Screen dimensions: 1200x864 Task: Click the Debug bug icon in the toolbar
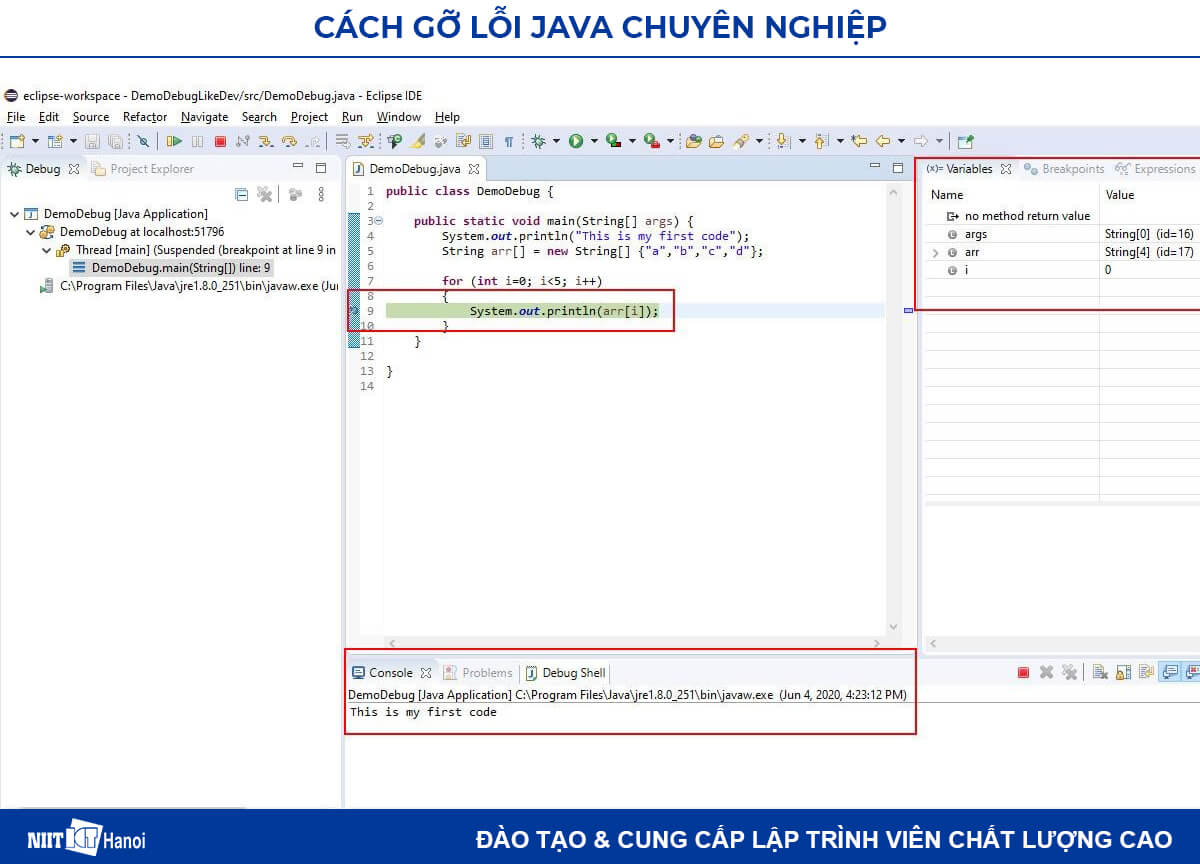537,140
